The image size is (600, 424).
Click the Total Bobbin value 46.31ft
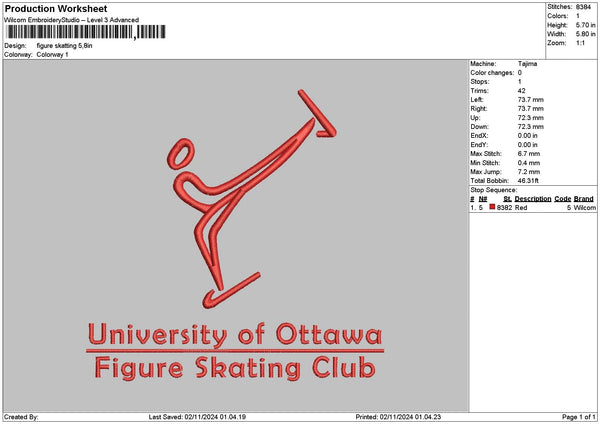click(528, 181)
